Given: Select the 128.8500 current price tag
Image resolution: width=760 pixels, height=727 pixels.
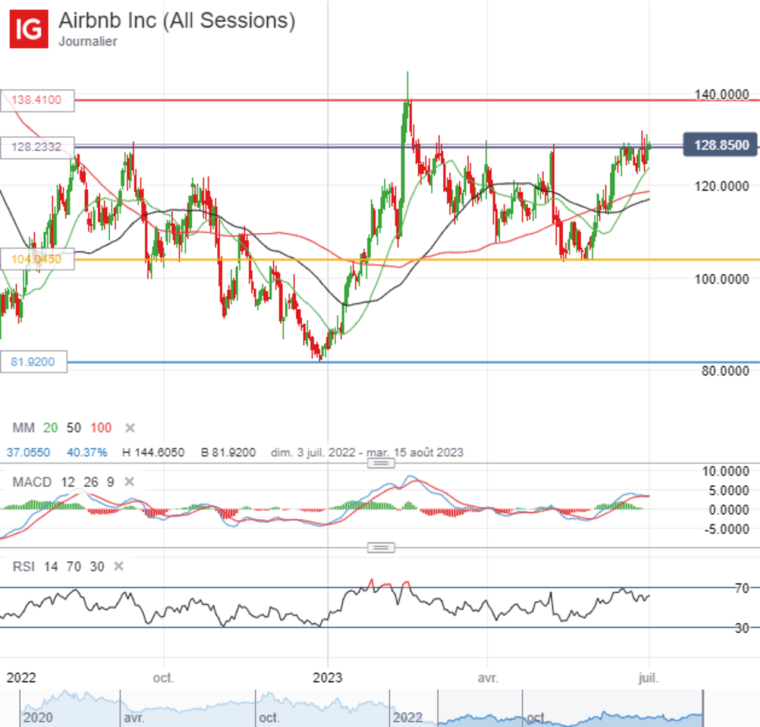Looking at the screenshot, I should point(717,146).
